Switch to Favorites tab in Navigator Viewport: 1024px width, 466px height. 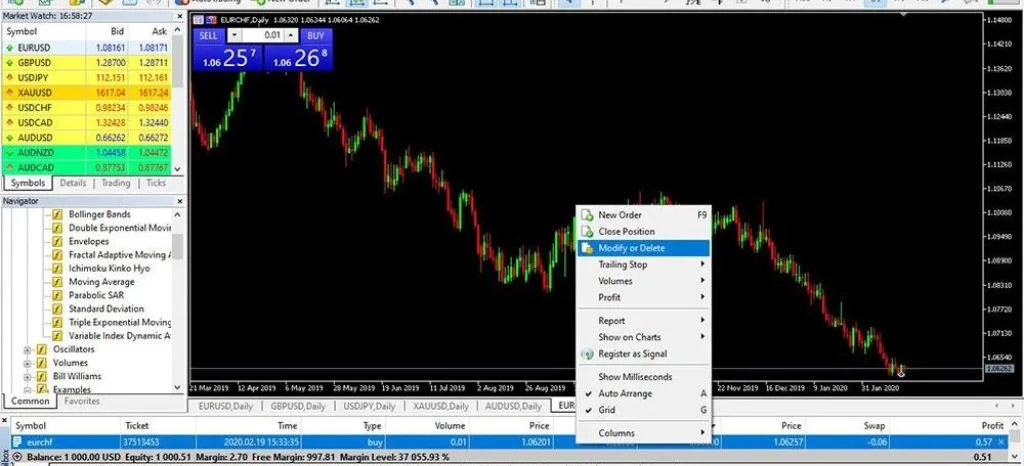(82, 401)
